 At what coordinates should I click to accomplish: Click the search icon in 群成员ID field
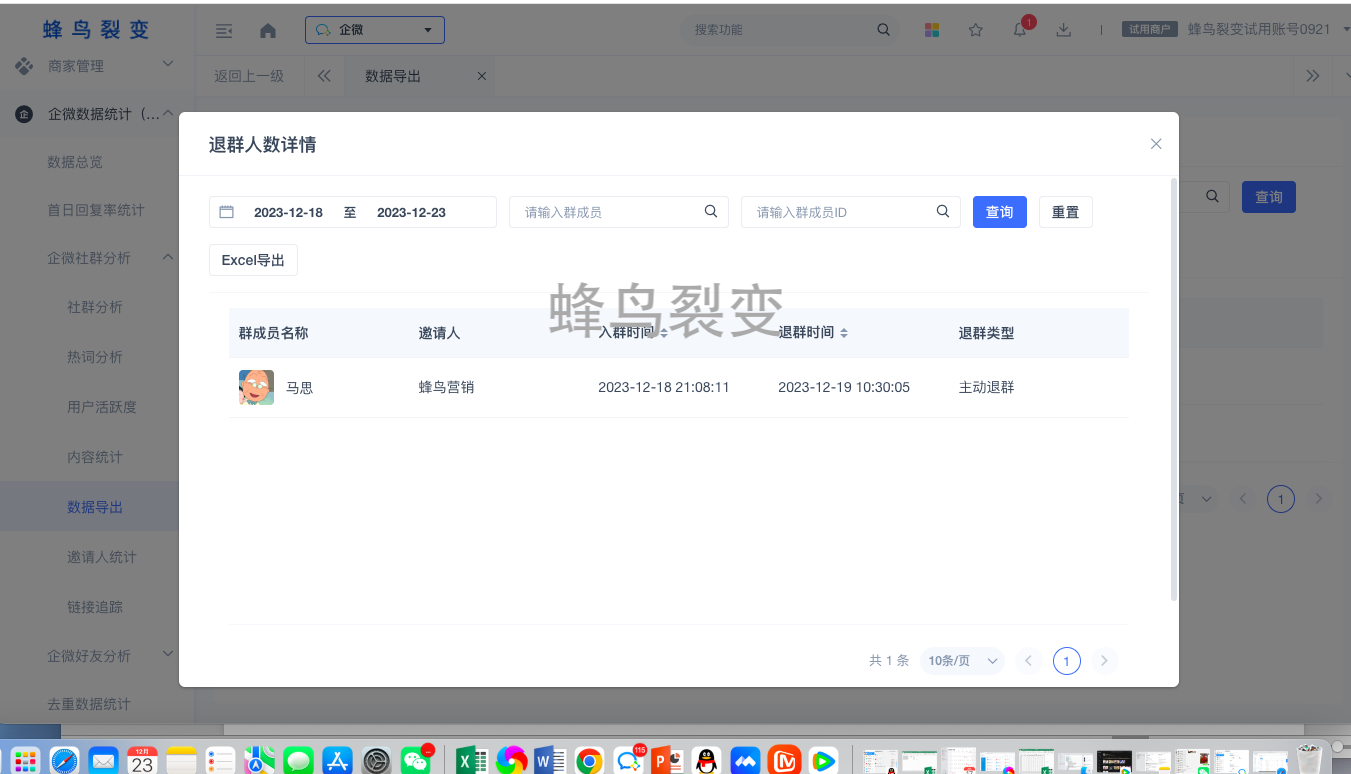[942, 212]
